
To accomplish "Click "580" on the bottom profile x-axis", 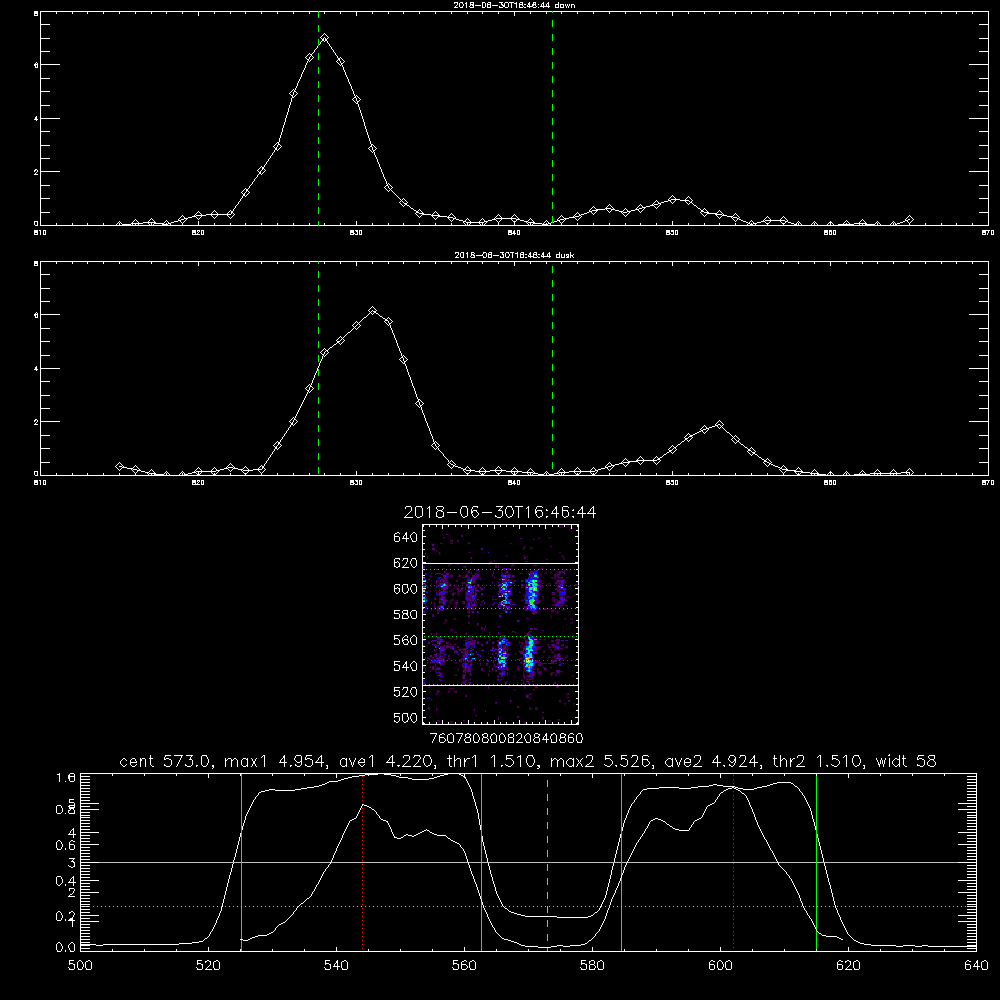I will coord(592,966).
